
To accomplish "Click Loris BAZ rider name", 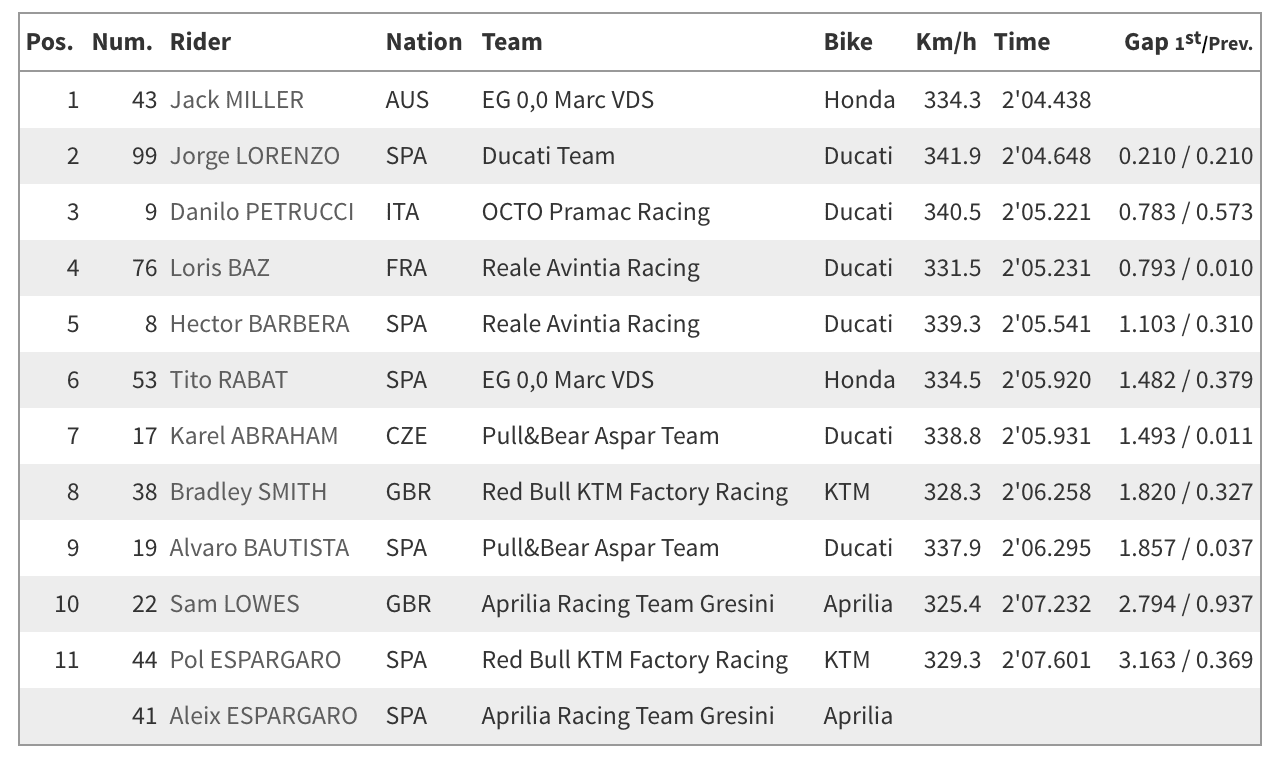I will (219, 268).
